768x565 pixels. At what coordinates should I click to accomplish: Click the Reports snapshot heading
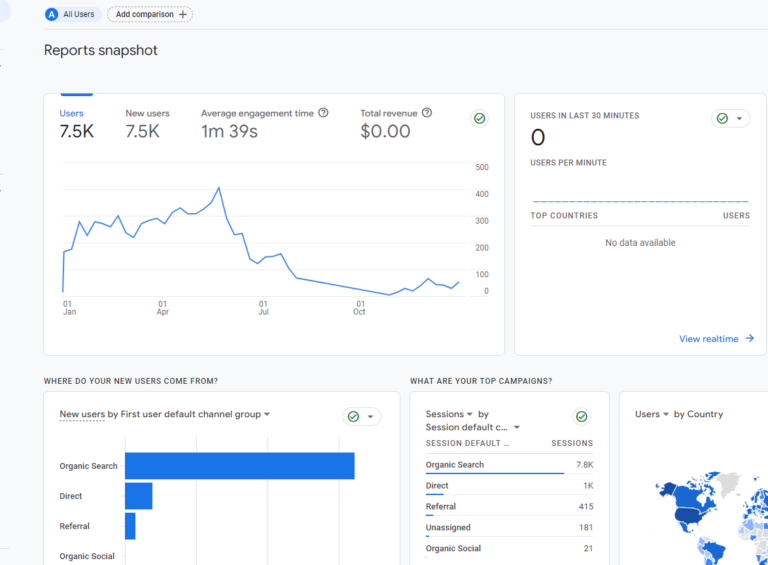pos(100,50)
